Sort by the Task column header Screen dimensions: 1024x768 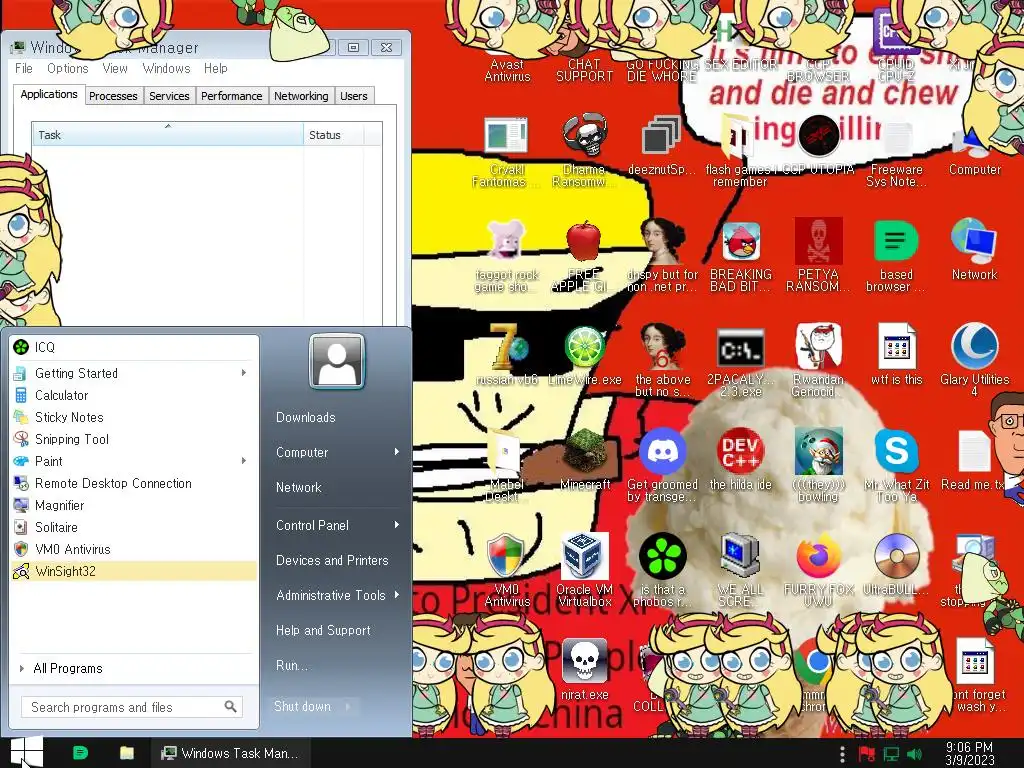pyautogui.click(x=168, y=135)
